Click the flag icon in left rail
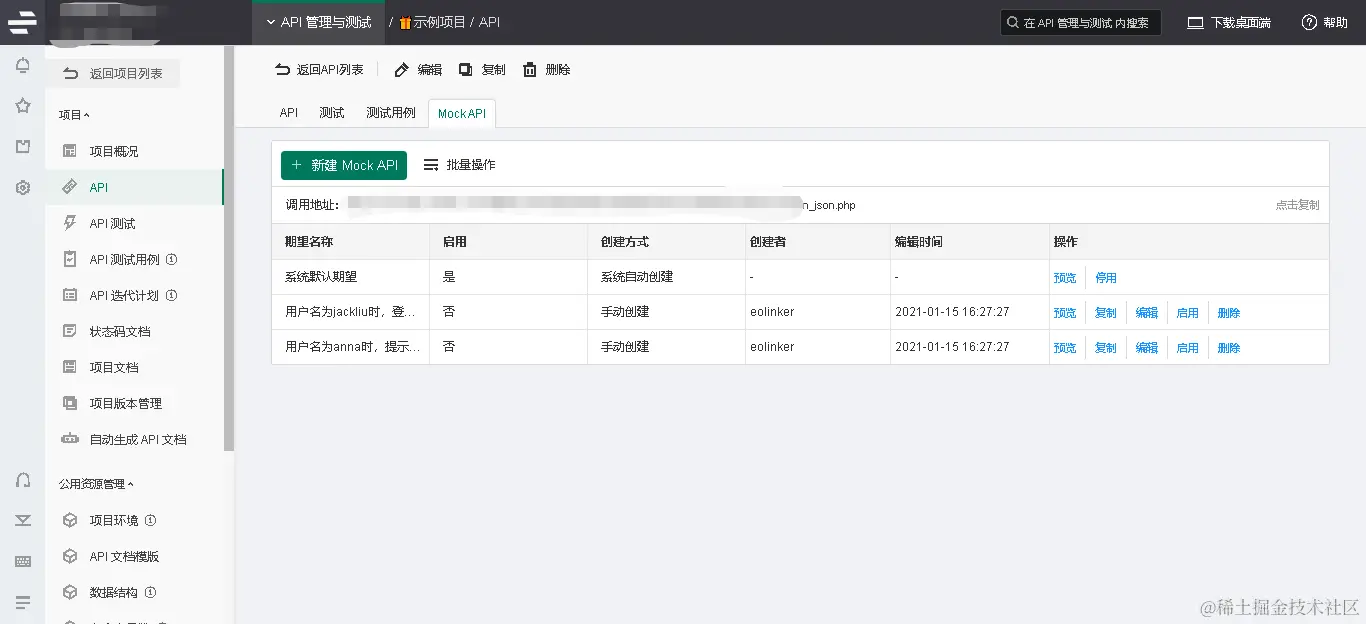 pos(23,147)
